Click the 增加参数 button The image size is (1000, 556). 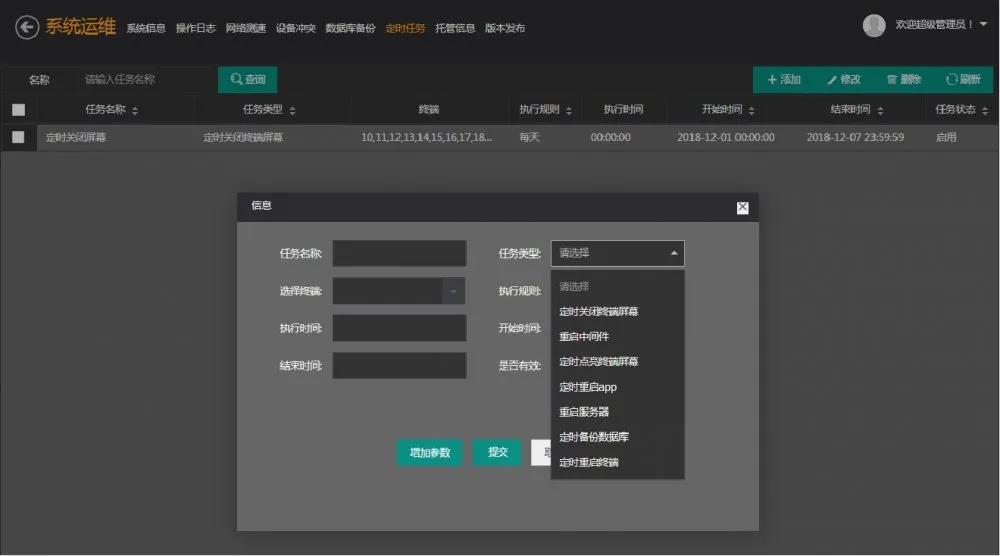coord(429,453)
